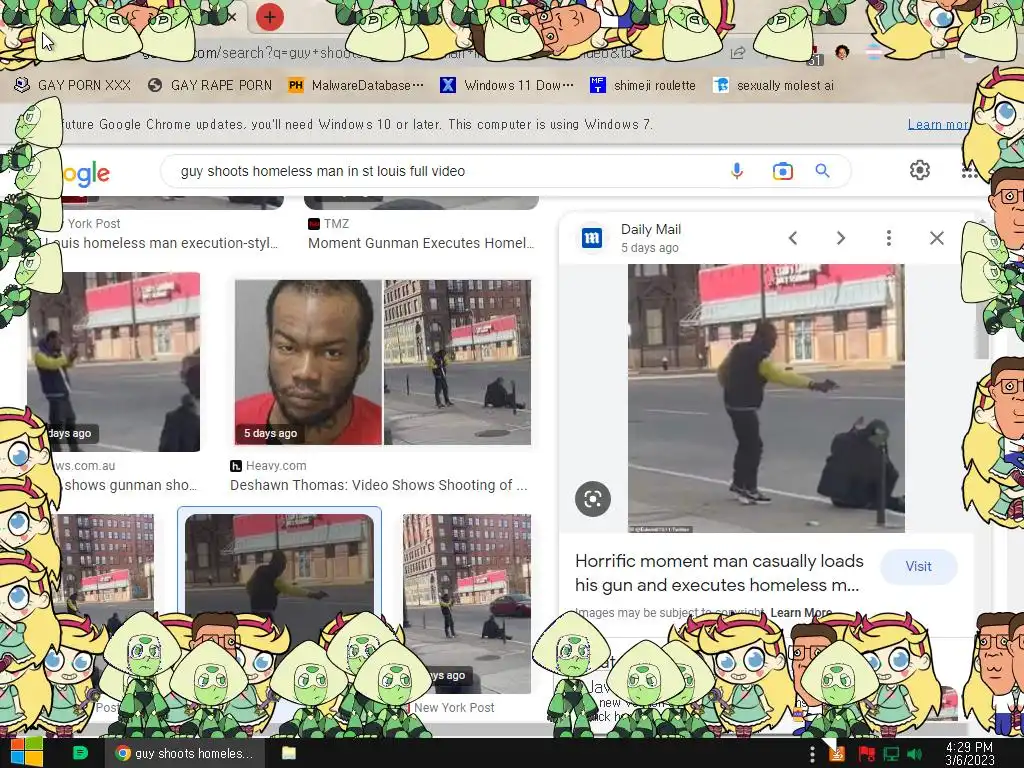Open Google quick settings gear

920,170
